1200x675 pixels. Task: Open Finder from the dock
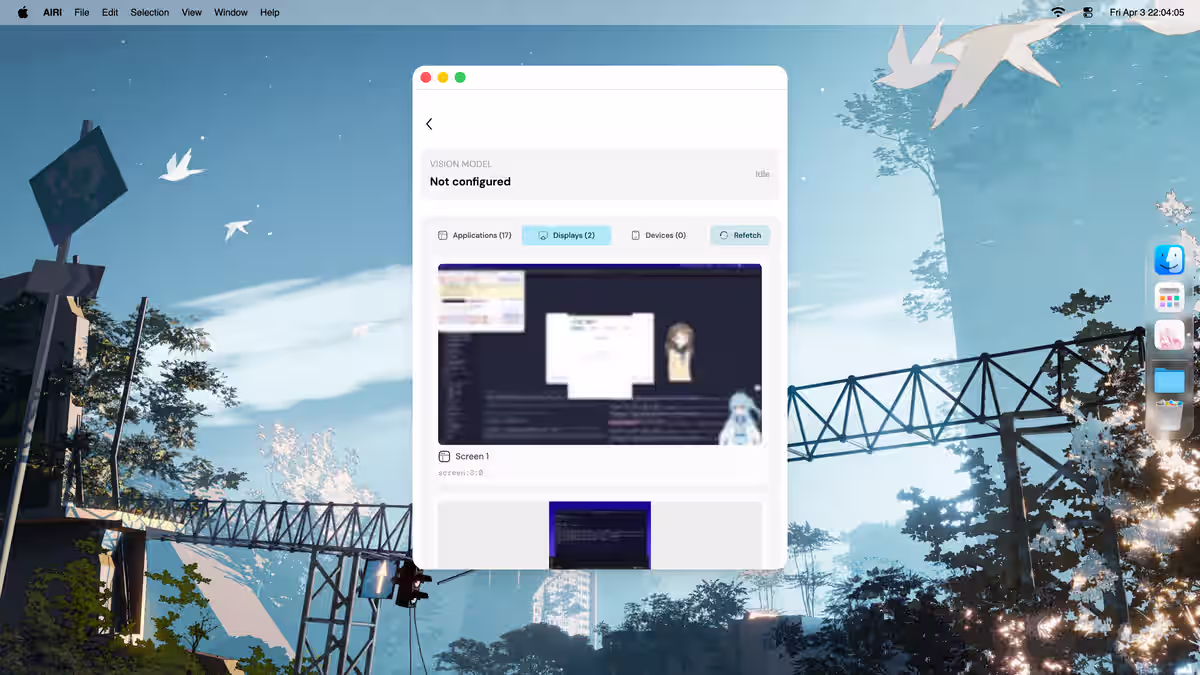1169,260
